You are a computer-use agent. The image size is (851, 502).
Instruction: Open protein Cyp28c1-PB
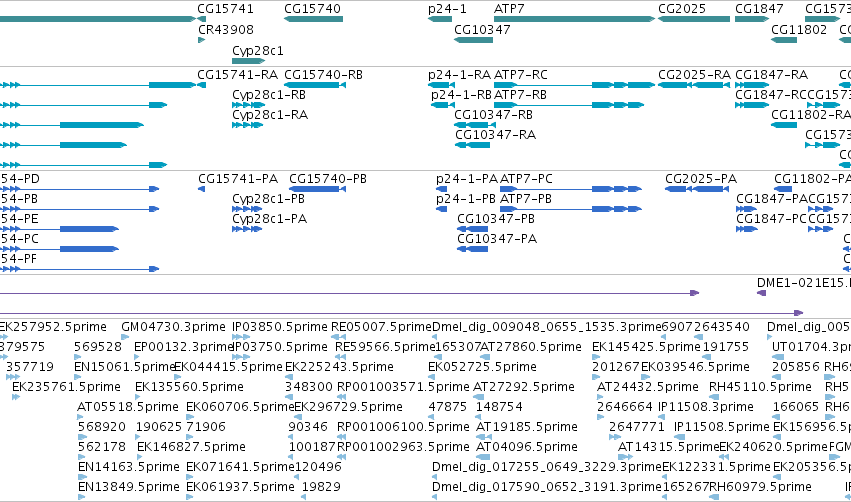click(269, 199)
